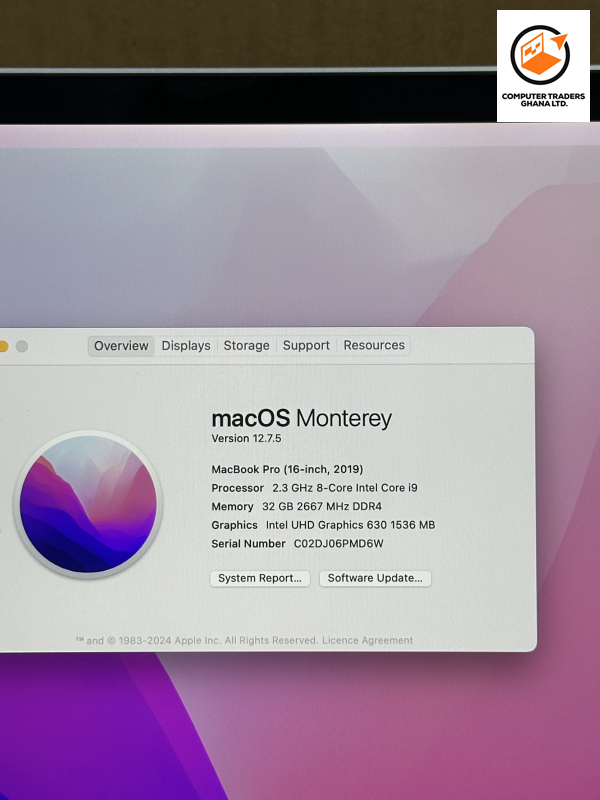The image size is (600, 800).
Task: Click the Serial Number label
Action: [x=248, y=544]
